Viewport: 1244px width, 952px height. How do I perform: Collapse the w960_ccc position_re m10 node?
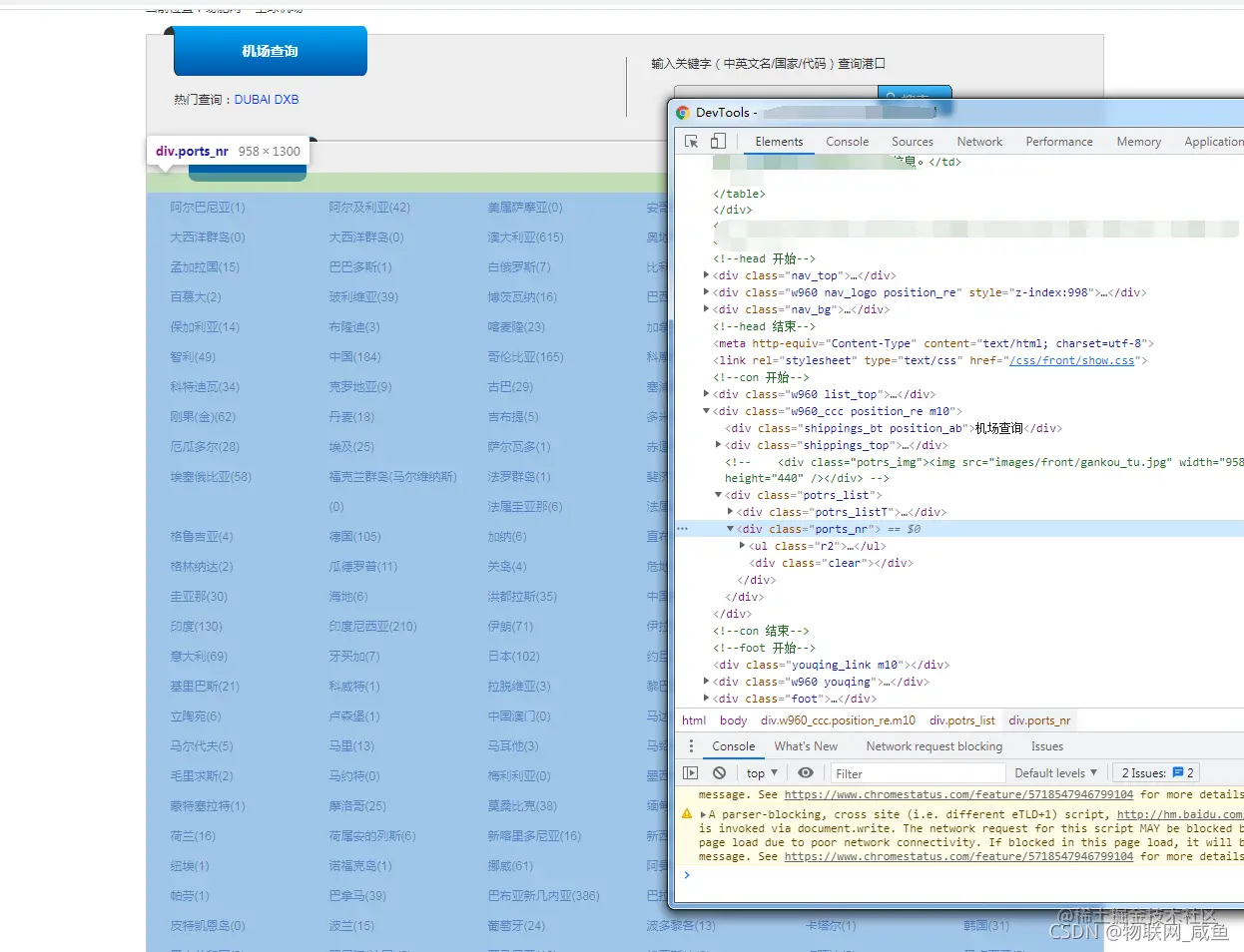pyautogui.click(x=707, y=411)
